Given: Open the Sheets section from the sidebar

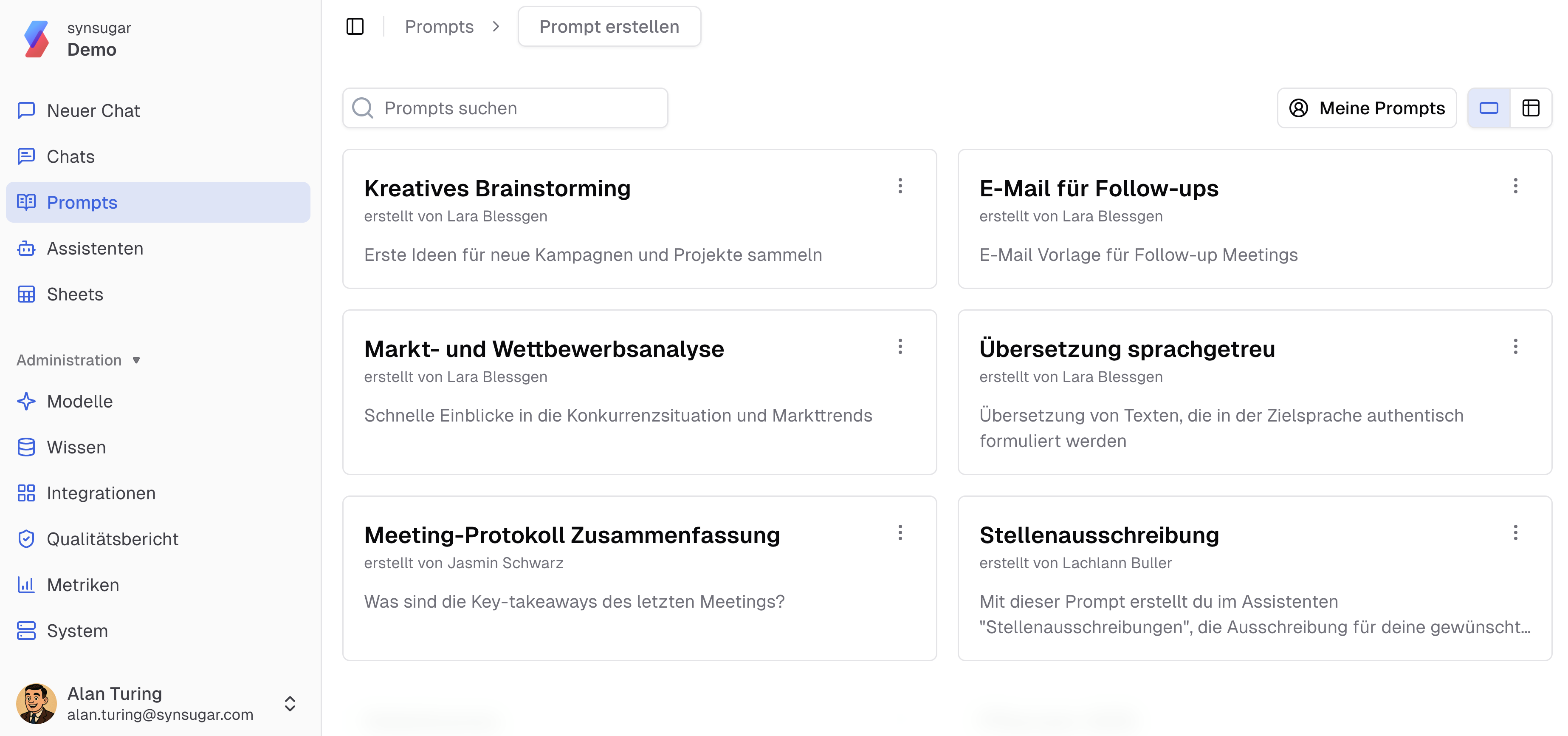Looking at the screenshot, I should [75, 294].
